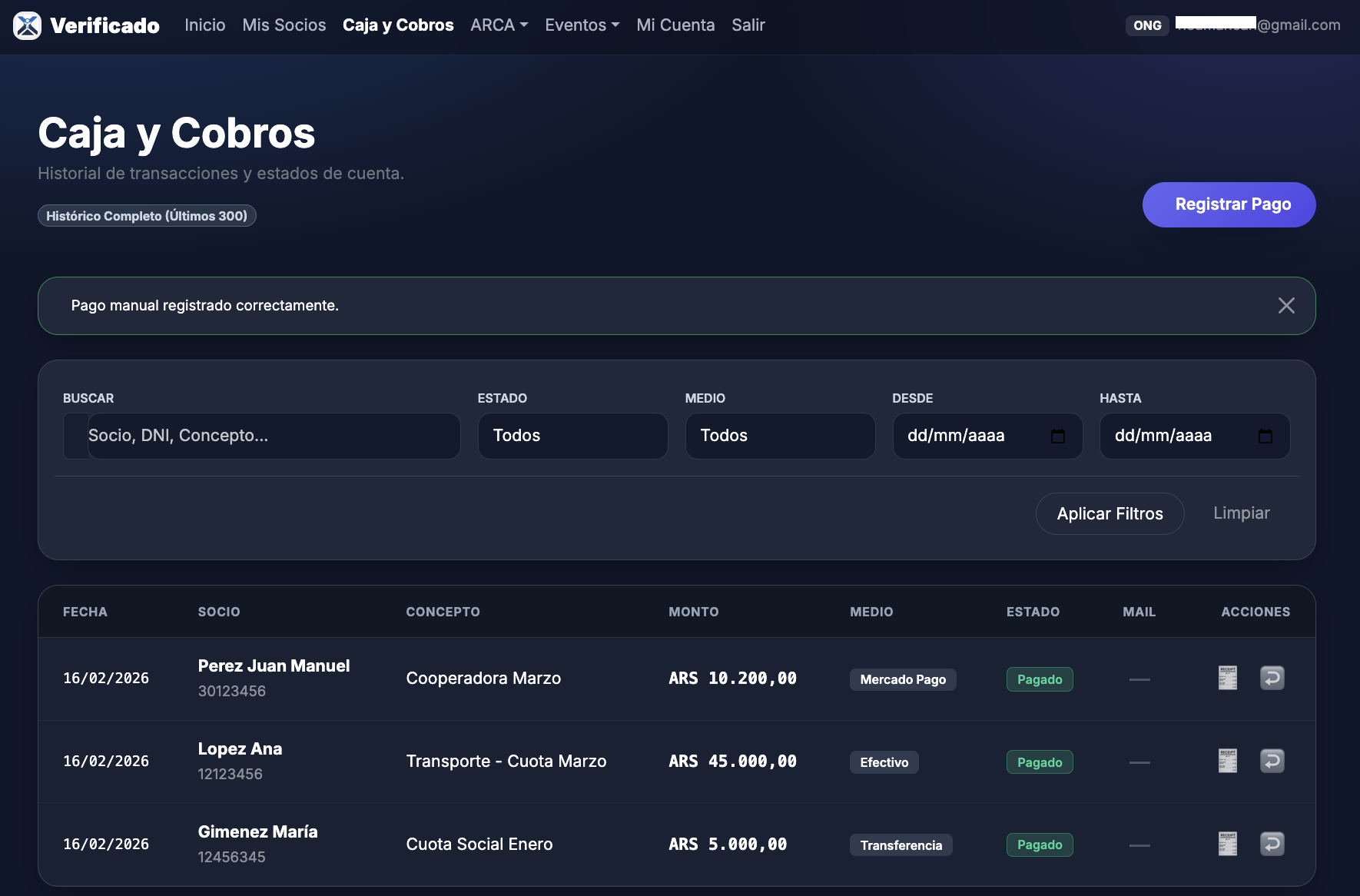Revert the Transporte - Cuota Marzo payment
This screenshot has height=896, width=1360.
coord(1272,761)
